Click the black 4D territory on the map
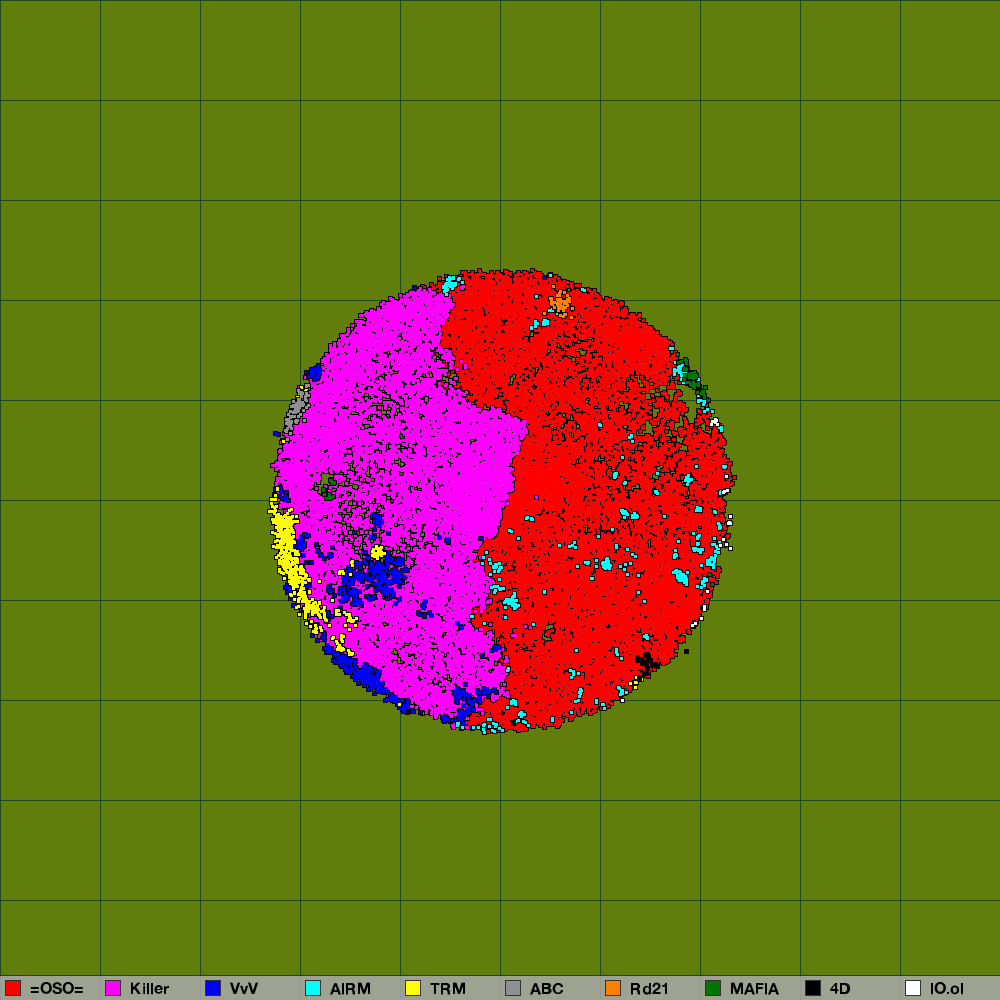This screenshot has height=1000, width=1000. point(647,663)
